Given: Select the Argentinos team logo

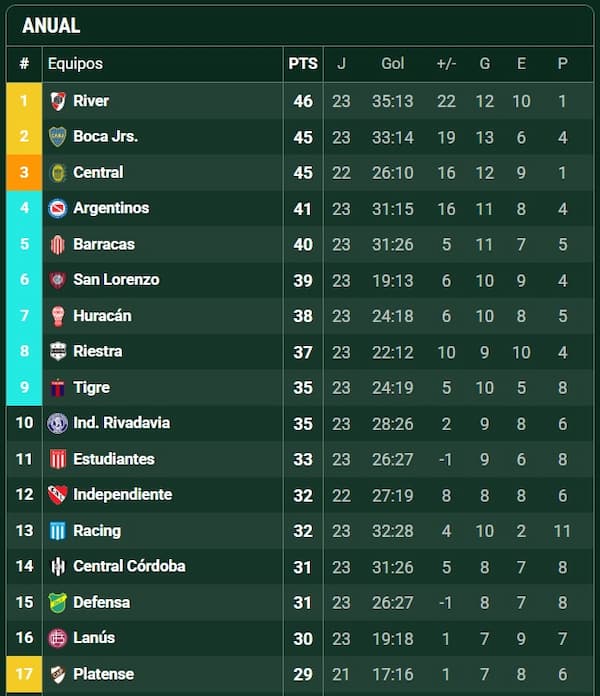Looking at the screenshot, I should [58, 208].
